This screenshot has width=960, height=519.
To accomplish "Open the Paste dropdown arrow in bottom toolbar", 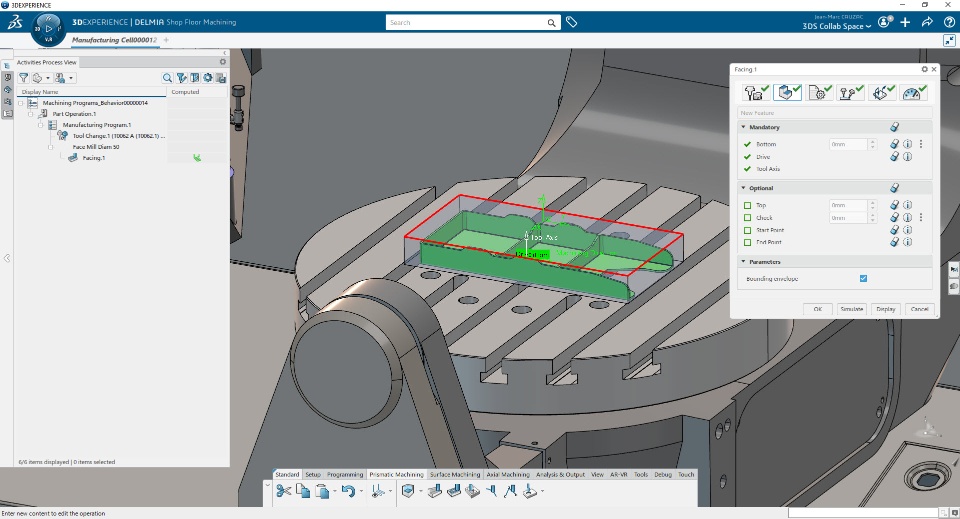I will 334,491.
